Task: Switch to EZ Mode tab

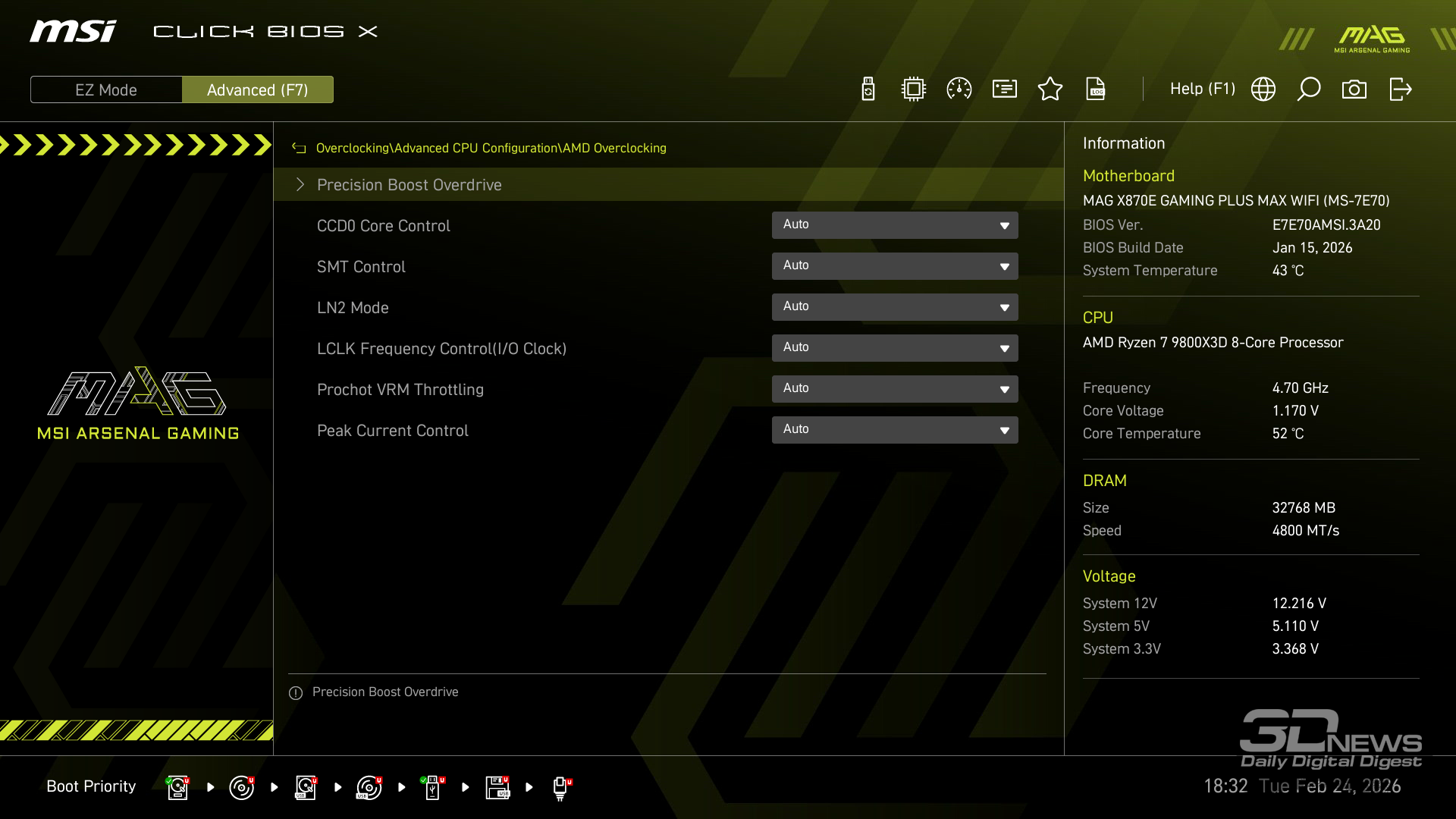Action: coord(106,90)
